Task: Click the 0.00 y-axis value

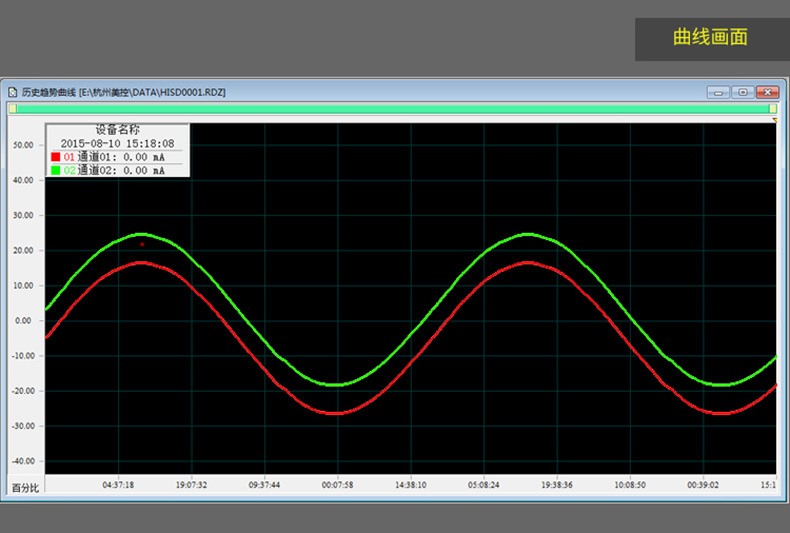Action: pyautogui.click(x=23, y=320)
